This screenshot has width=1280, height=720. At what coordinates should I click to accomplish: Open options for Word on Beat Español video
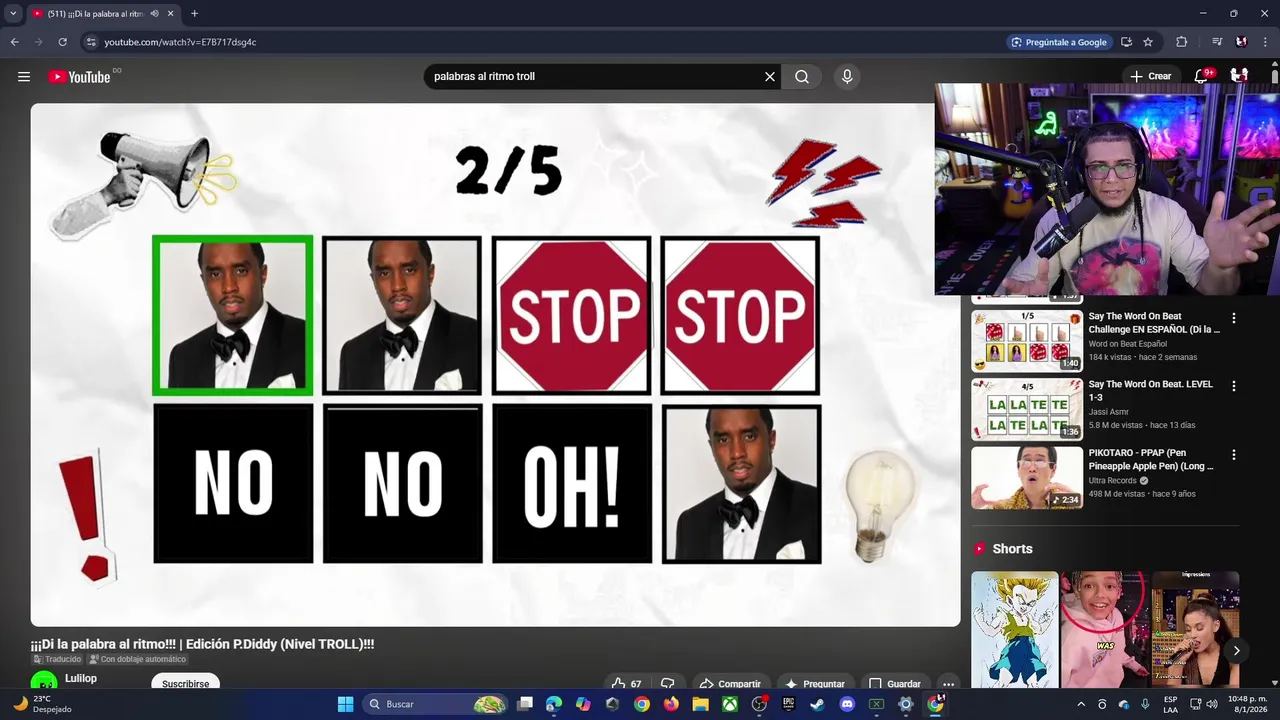point(1233,318)
